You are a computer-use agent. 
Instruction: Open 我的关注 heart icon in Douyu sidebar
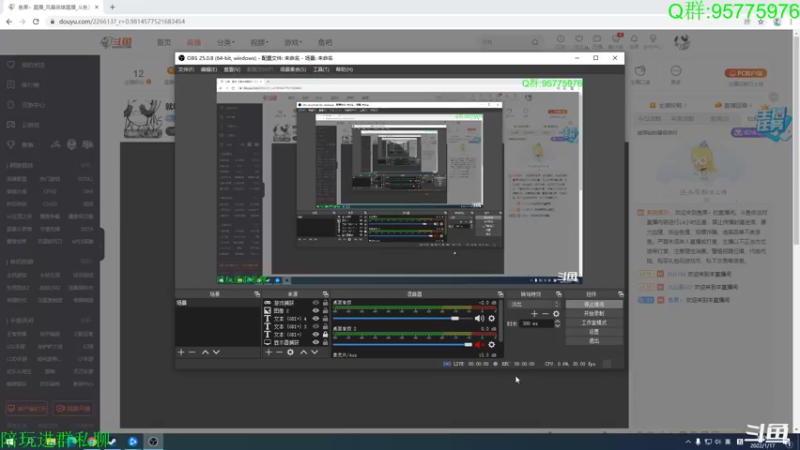pyautogui.click(x=11, y=65)
